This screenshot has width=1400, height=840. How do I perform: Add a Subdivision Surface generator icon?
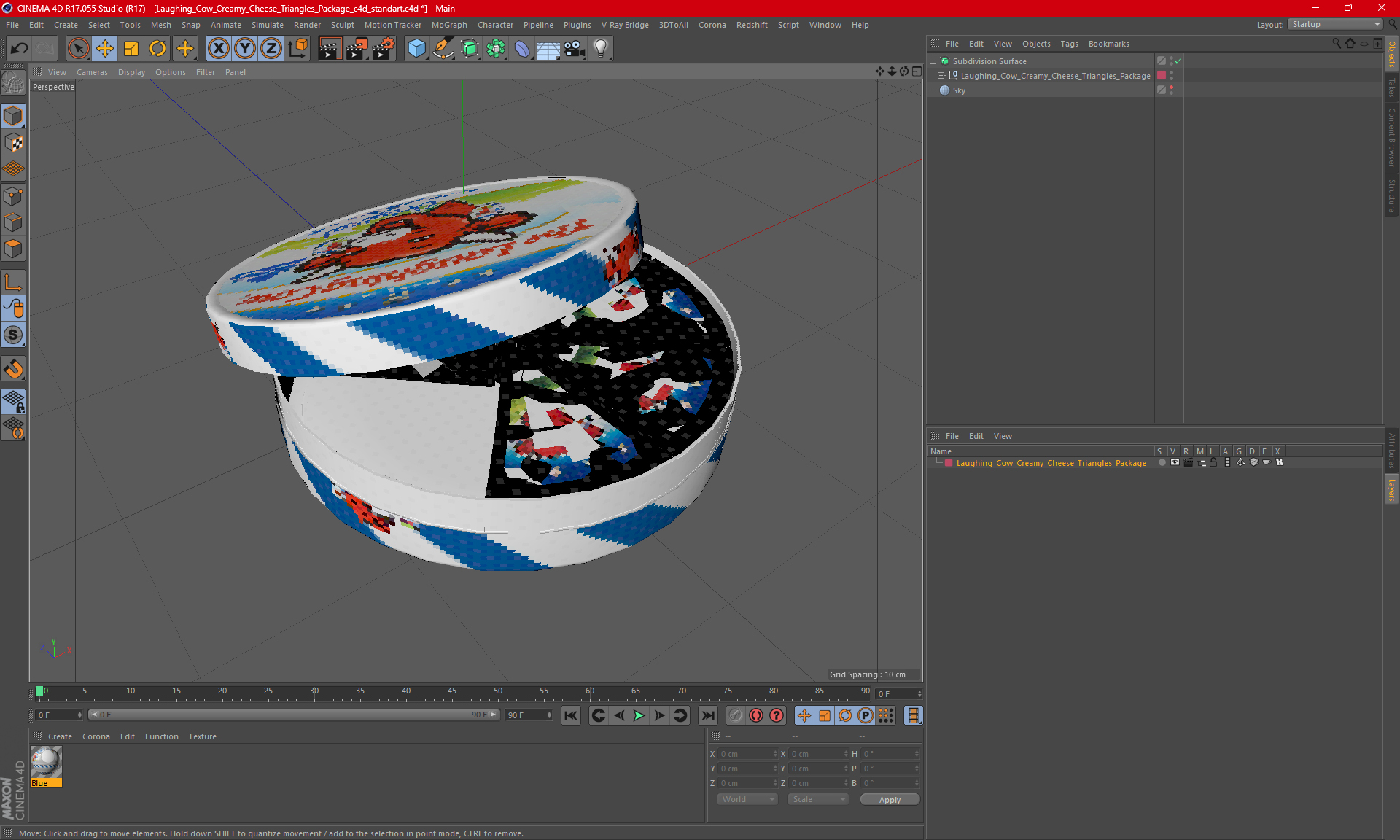coord(470,49)
